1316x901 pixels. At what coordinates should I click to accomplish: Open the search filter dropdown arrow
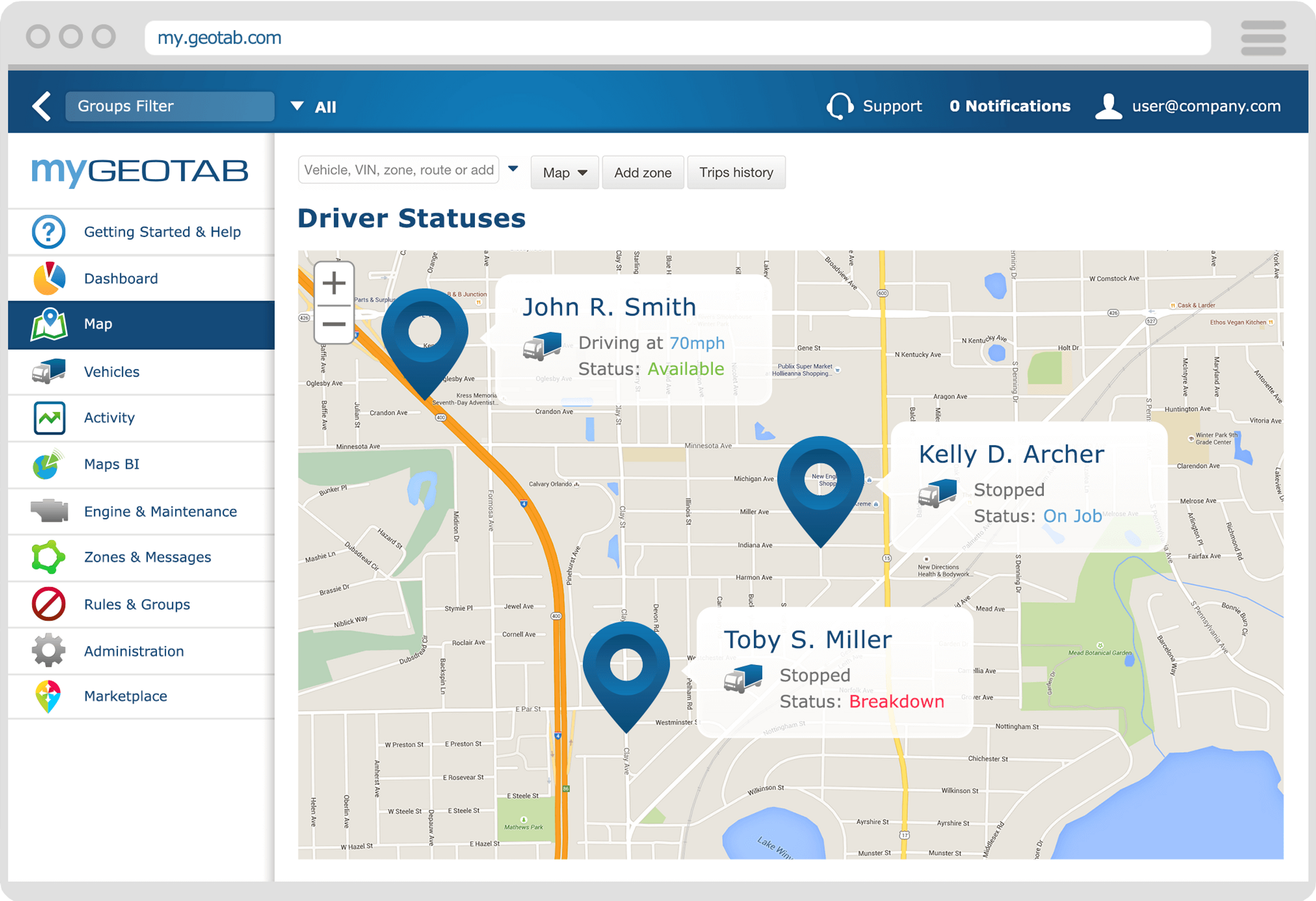pos(514,169)
